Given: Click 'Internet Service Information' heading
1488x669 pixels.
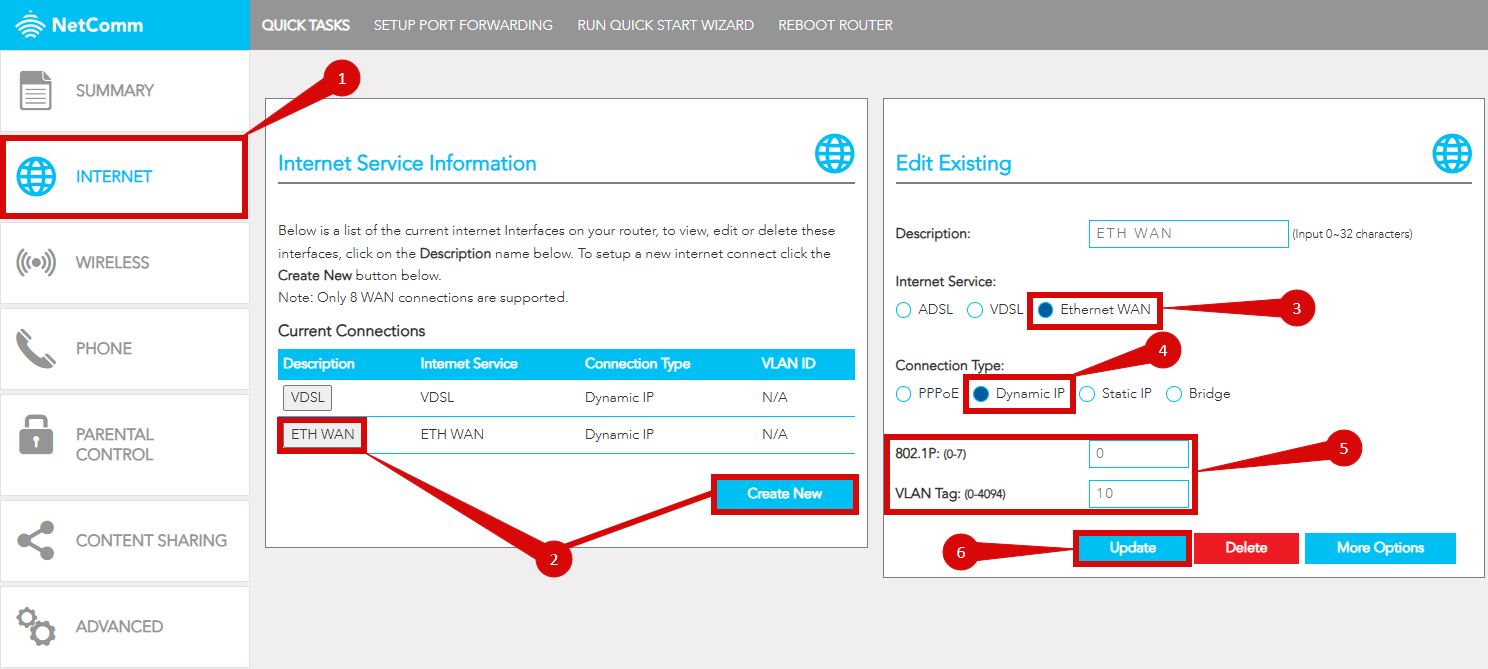Looking at the screenshot, I should [x=407, y=164].
